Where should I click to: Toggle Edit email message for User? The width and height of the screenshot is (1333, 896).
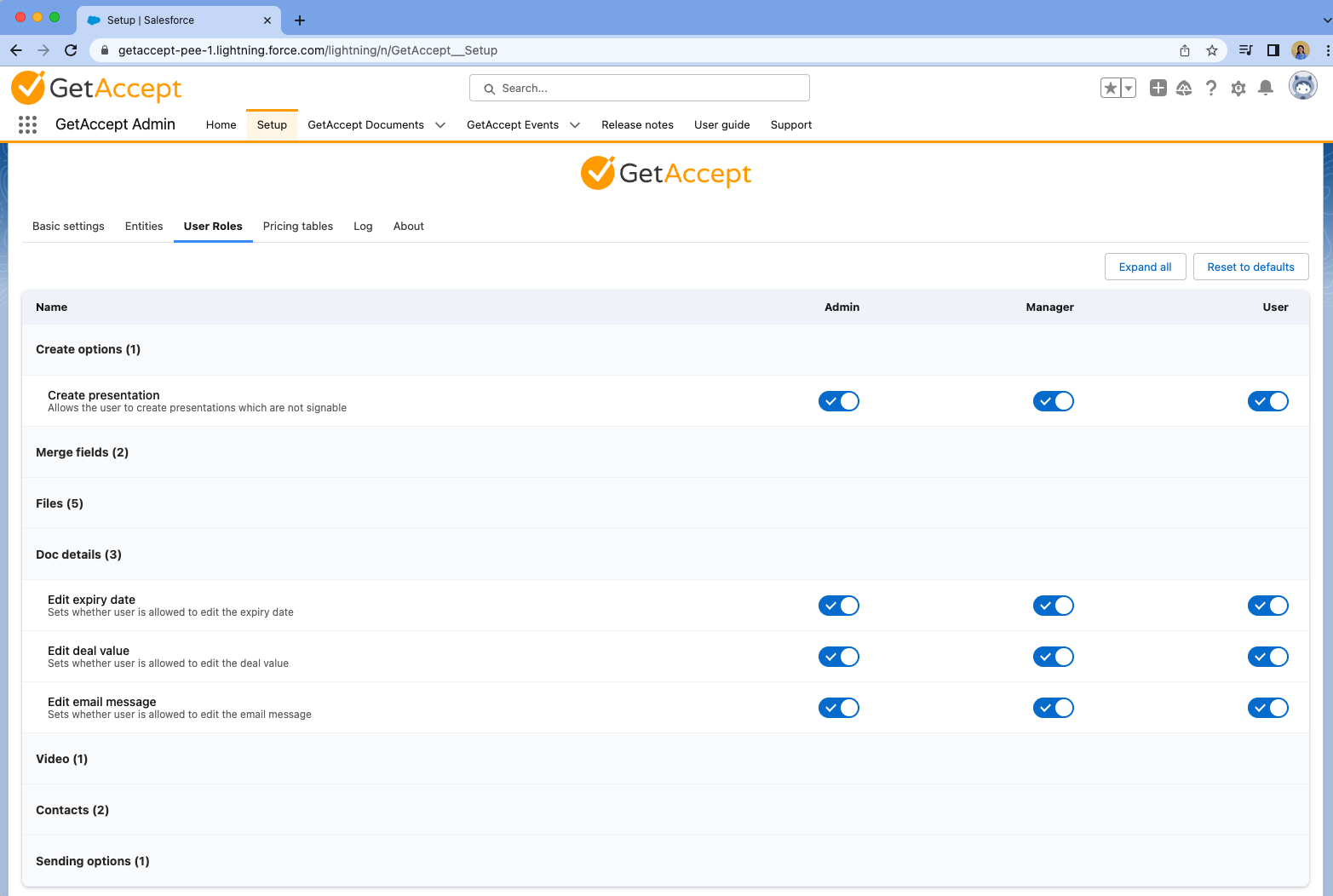point(1268,708)
